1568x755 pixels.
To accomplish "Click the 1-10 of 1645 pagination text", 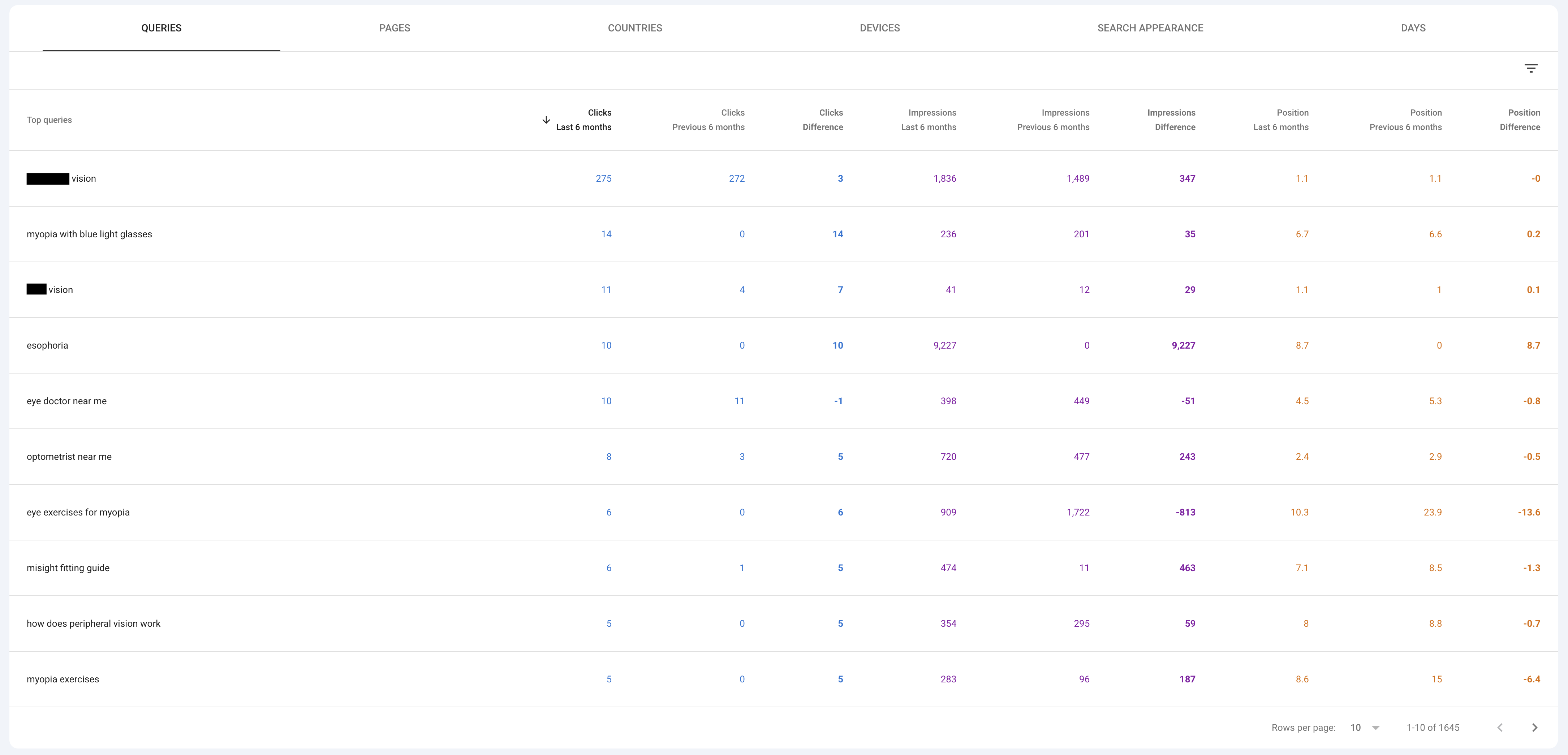I will (x=1432, y=728).
